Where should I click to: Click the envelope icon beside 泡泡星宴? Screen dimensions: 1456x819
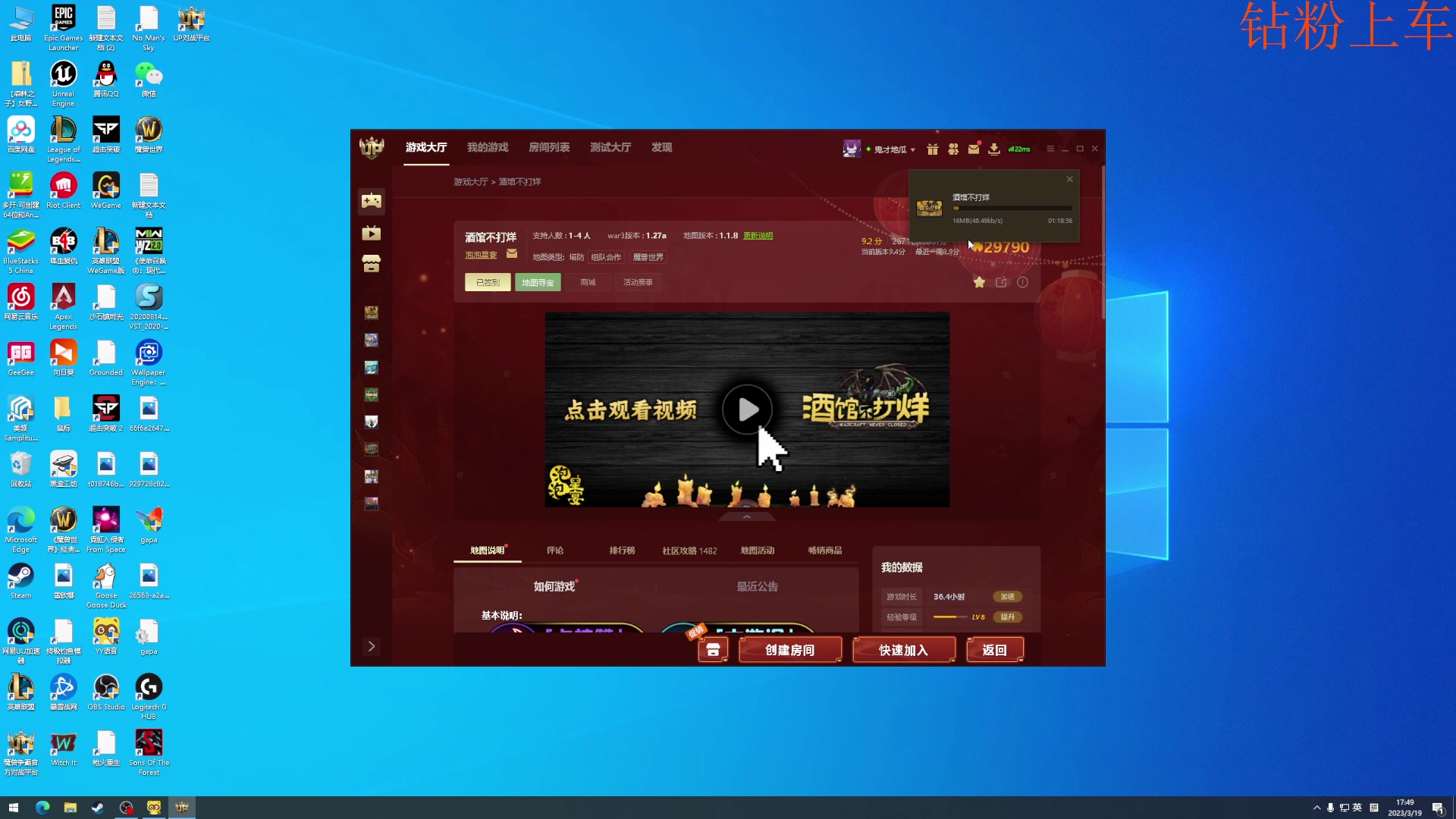point(512,254)
